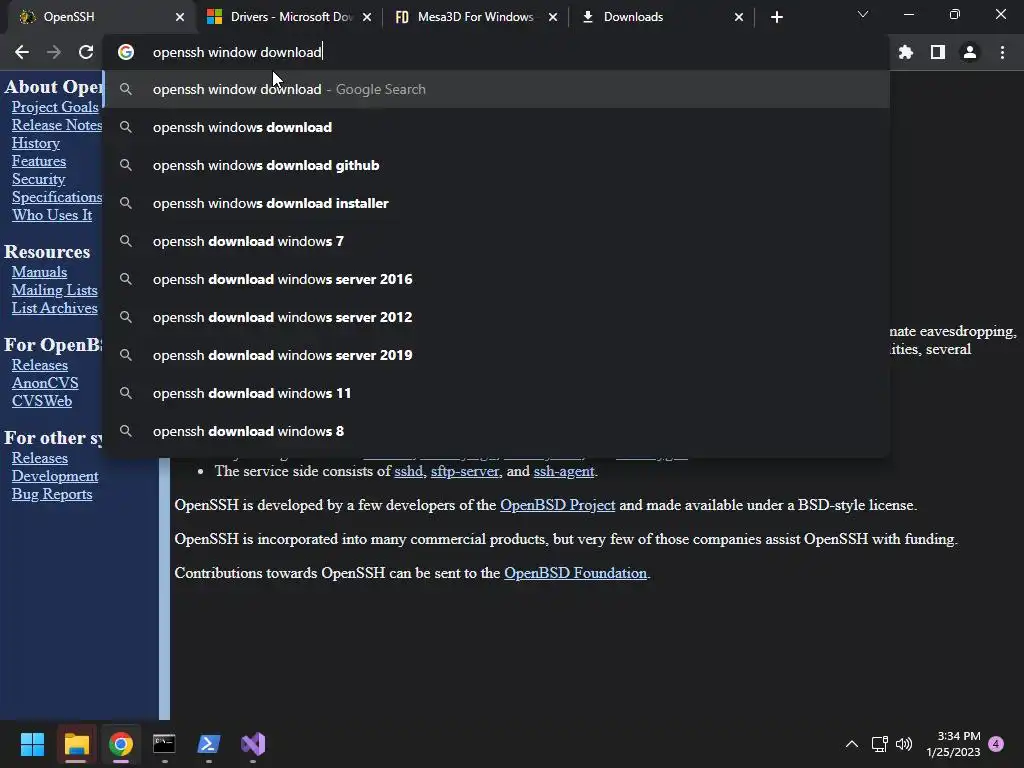
Task: Select 'openssh download windows server 2012' suggestion
Action: coord(498,317)
